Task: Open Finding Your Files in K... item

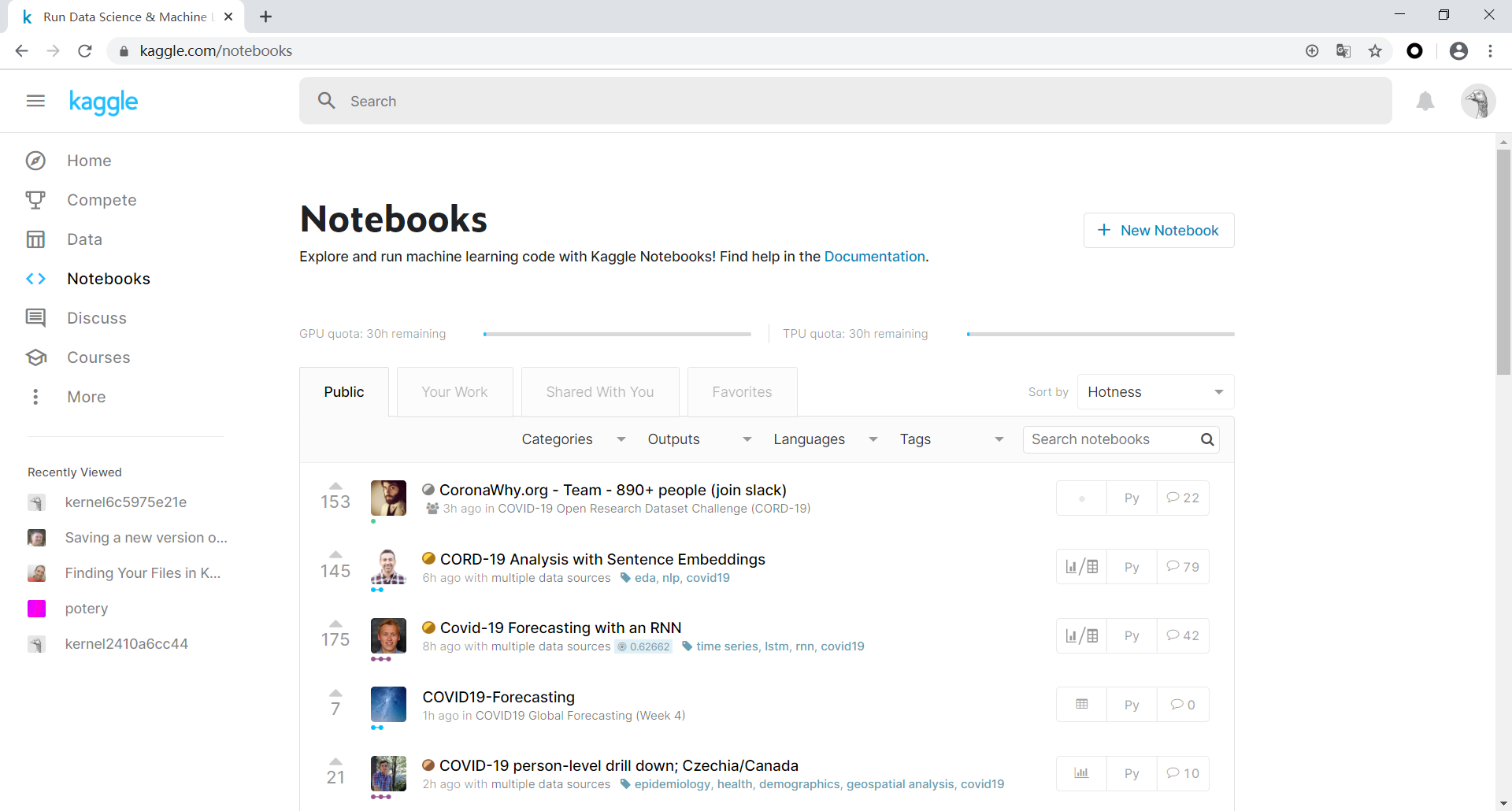Action: tap(143, 573)
